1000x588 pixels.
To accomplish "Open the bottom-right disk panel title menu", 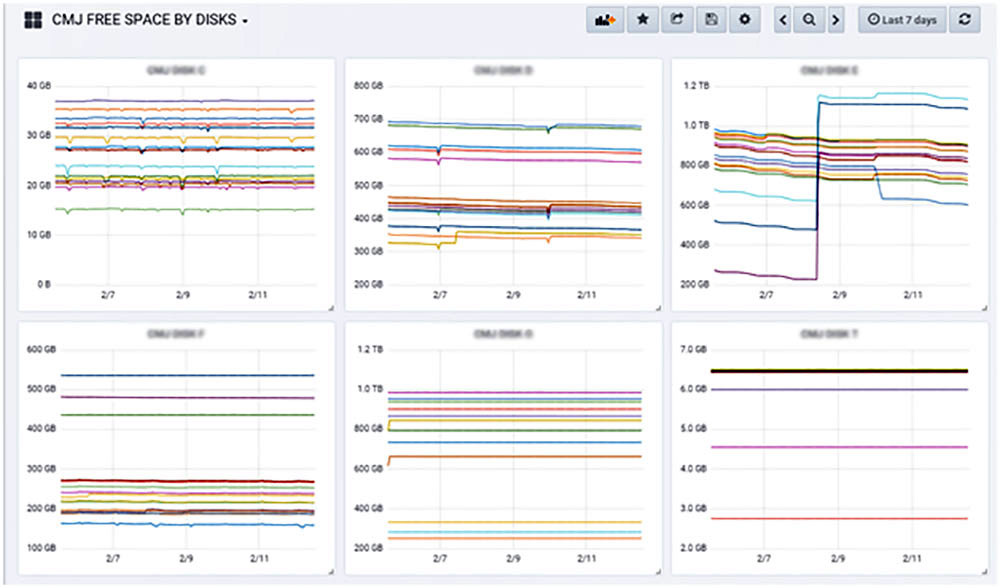I will (829, 334).
